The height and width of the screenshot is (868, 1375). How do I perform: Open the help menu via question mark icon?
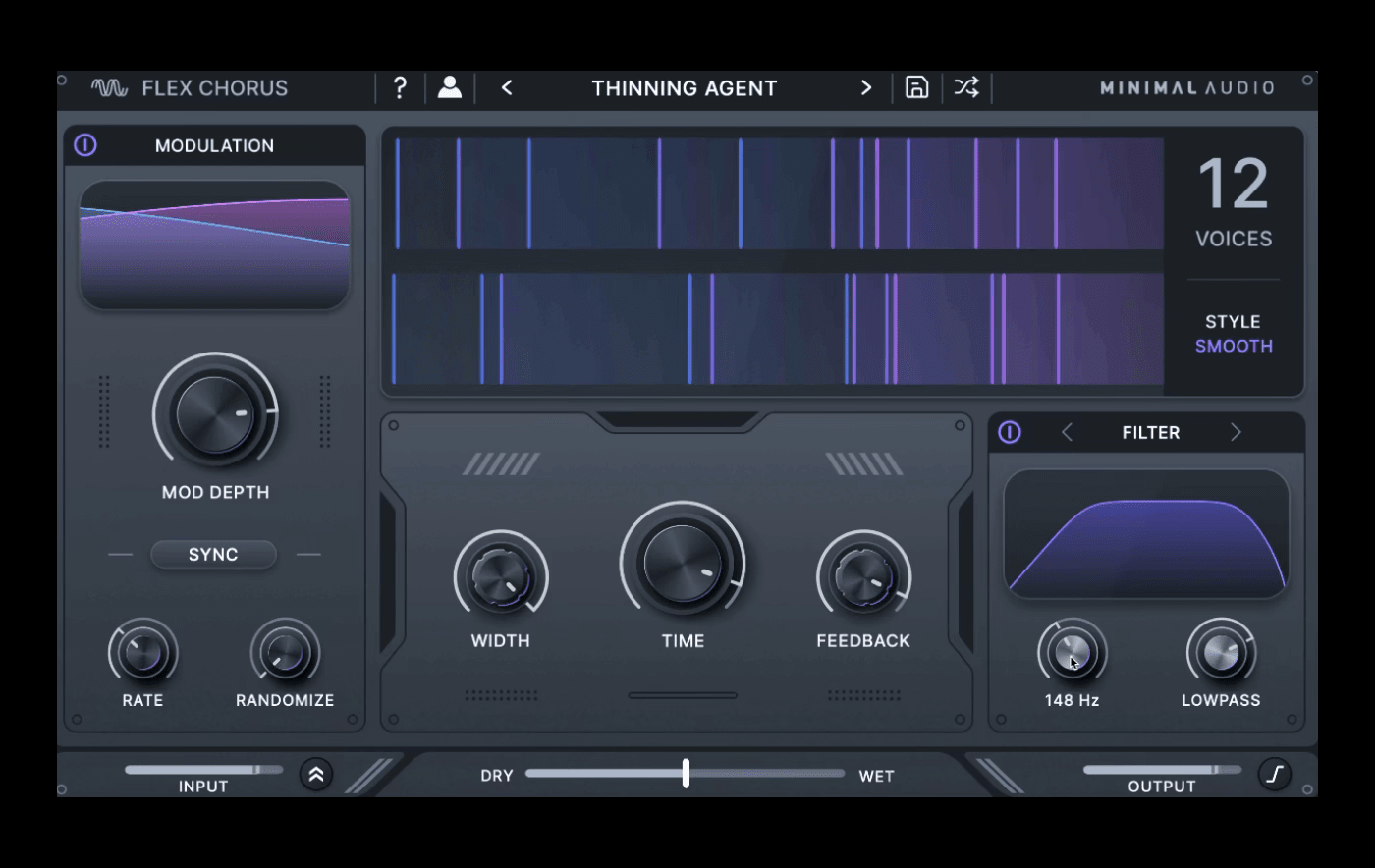pos(399,87)
